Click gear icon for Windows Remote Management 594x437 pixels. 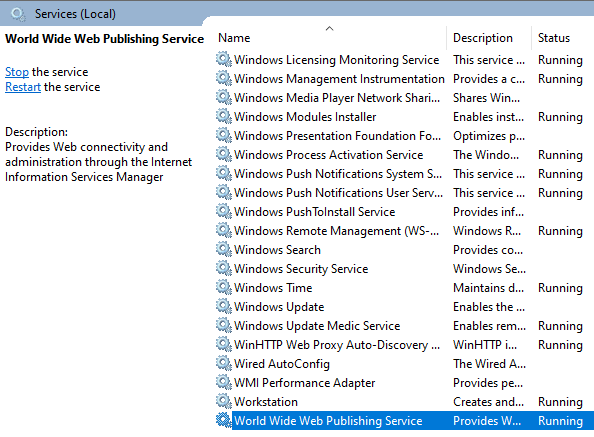point(224,231)
